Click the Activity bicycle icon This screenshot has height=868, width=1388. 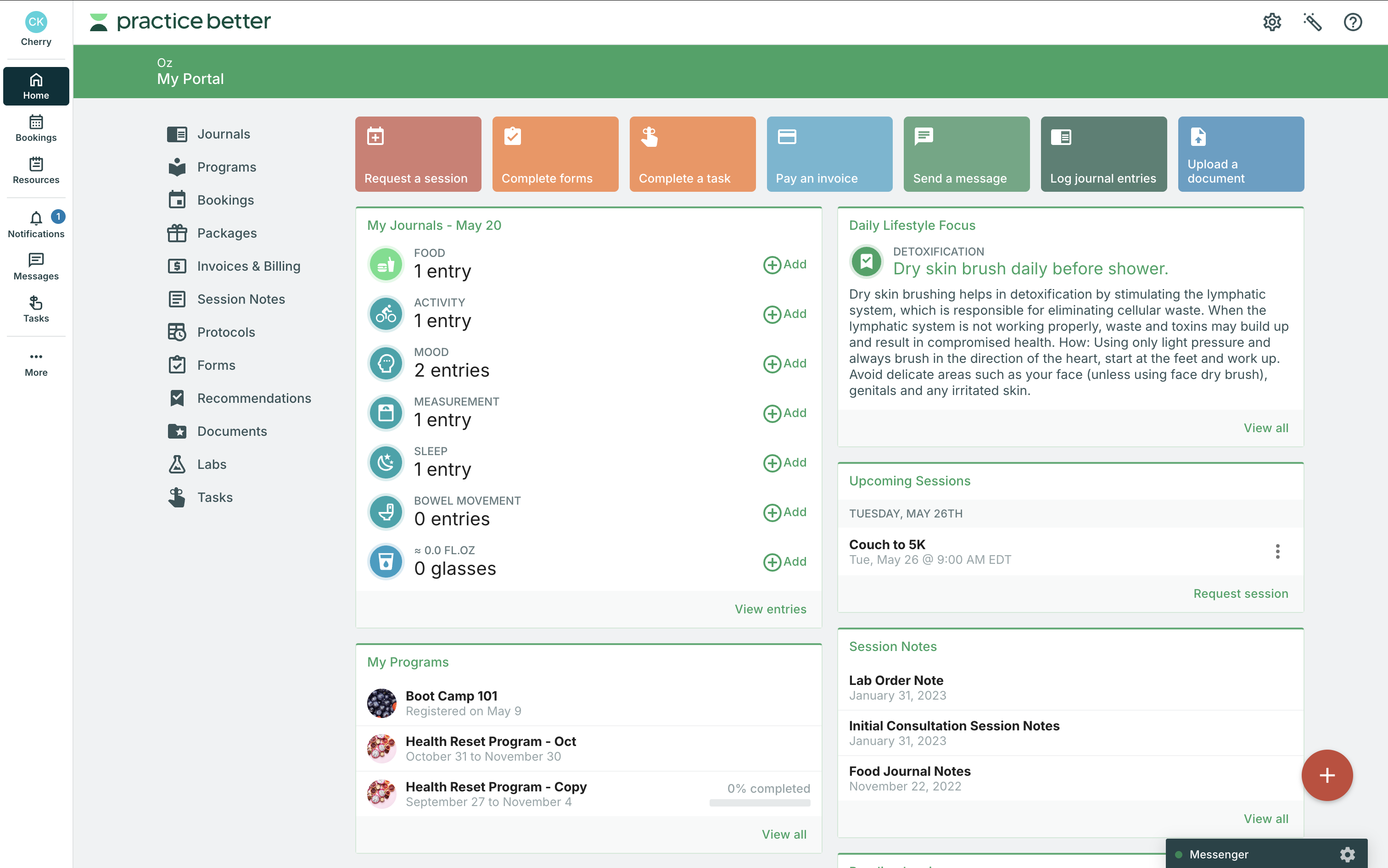tap(386, 314)
